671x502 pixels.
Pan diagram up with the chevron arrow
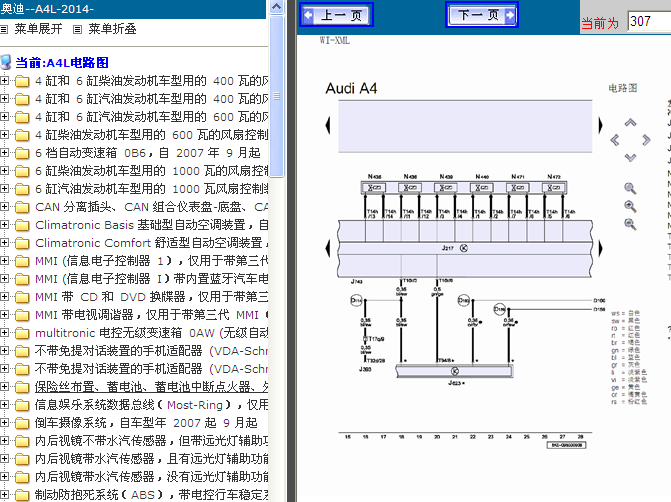click(630, 123)
